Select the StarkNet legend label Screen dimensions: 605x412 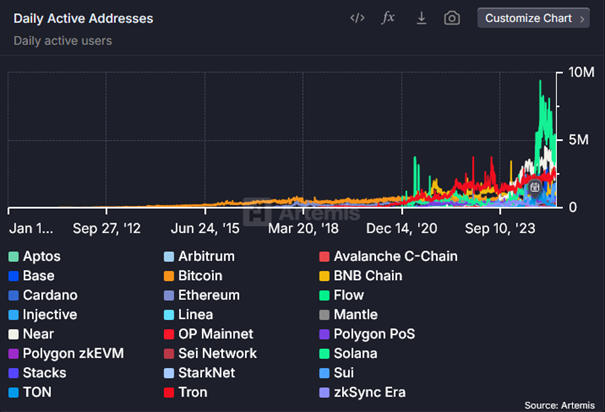206,373
